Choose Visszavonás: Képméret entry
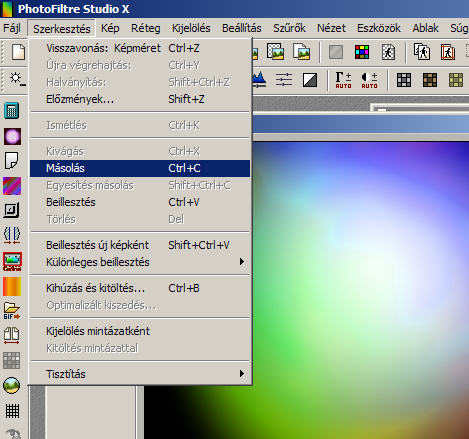The width and height of the screenshot is (469, 439). (x=140, y=48)
